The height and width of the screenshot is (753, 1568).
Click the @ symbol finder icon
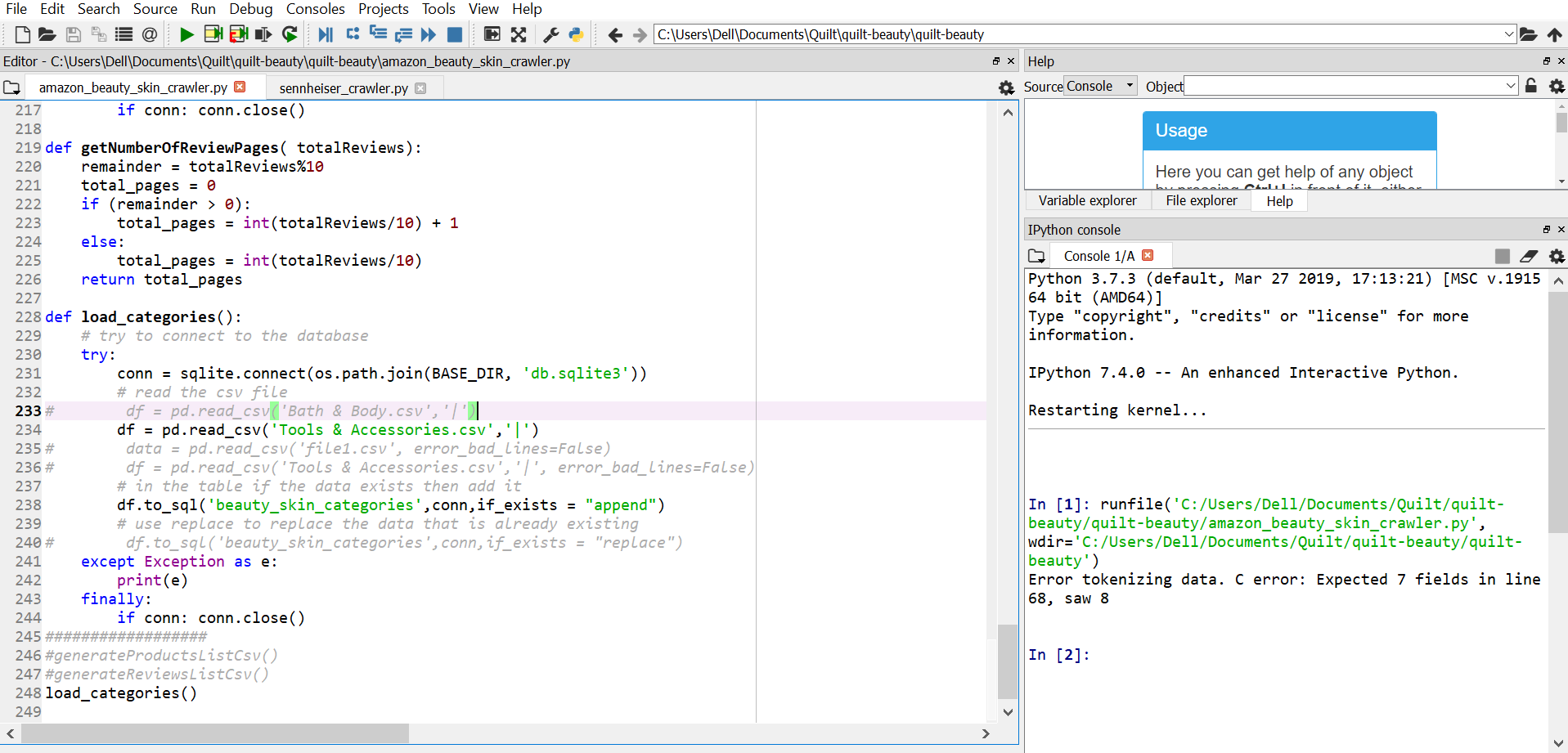point(149,34)
